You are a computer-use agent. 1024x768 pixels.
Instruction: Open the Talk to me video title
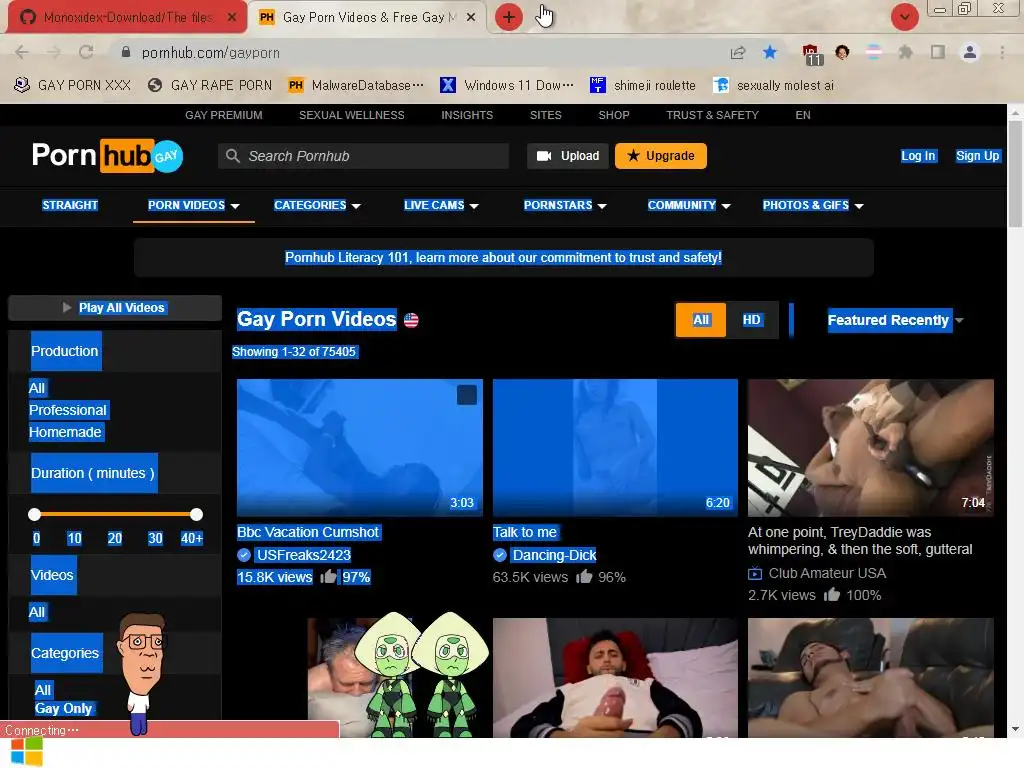click(525, 532)
